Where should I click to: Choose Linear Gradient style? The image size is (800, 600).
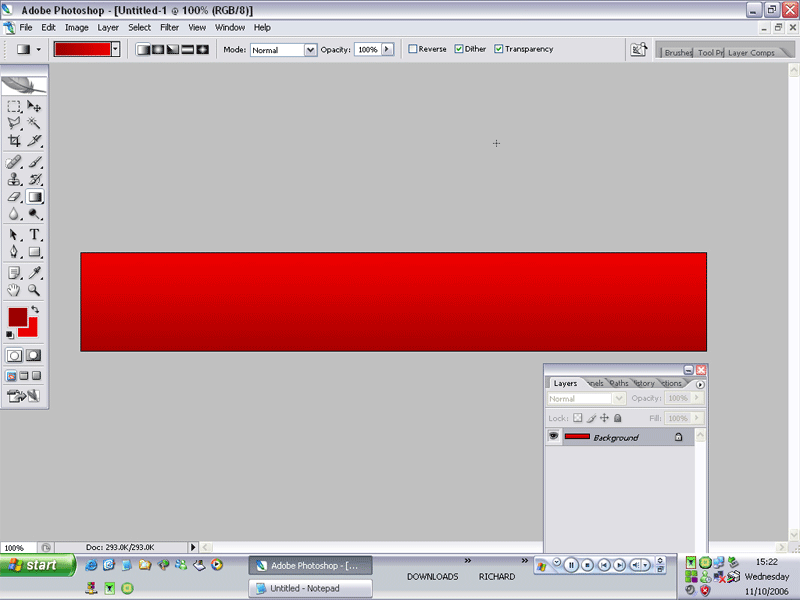click(143, 49)
